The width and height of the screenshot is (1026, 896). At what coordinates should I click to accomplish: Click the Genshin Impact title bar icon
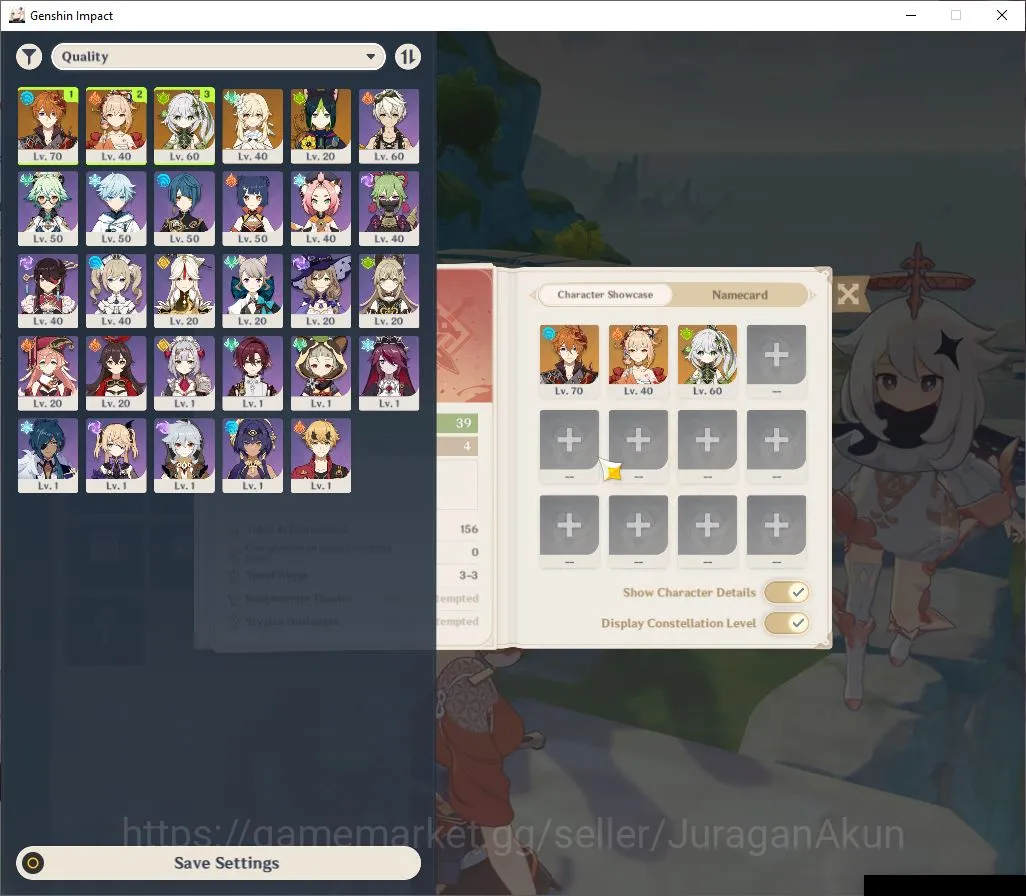pyautogui.click(x=17, y=15)
